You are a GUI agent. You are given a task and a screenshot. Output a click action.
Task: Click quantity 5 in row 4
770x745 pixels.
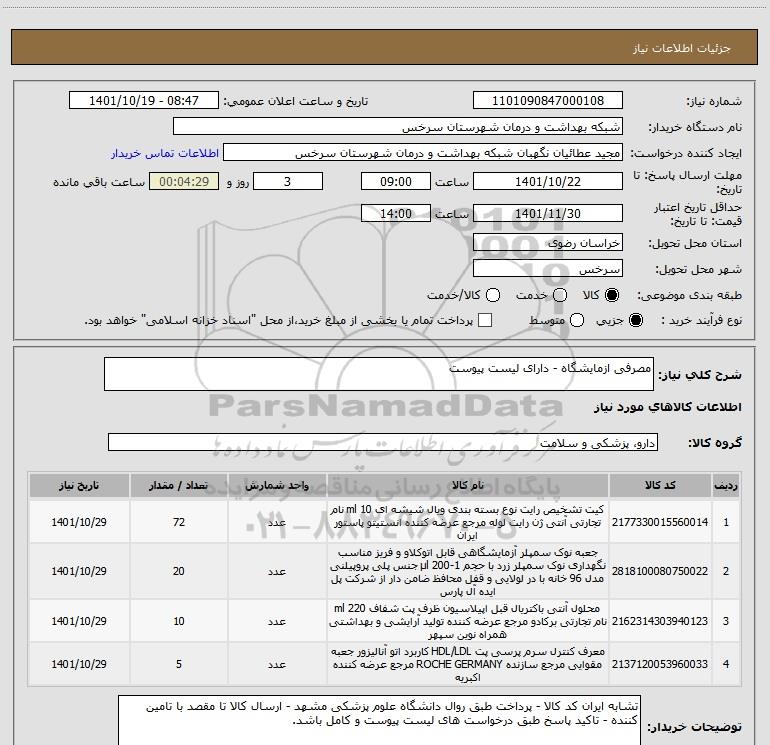coord(179,664)
